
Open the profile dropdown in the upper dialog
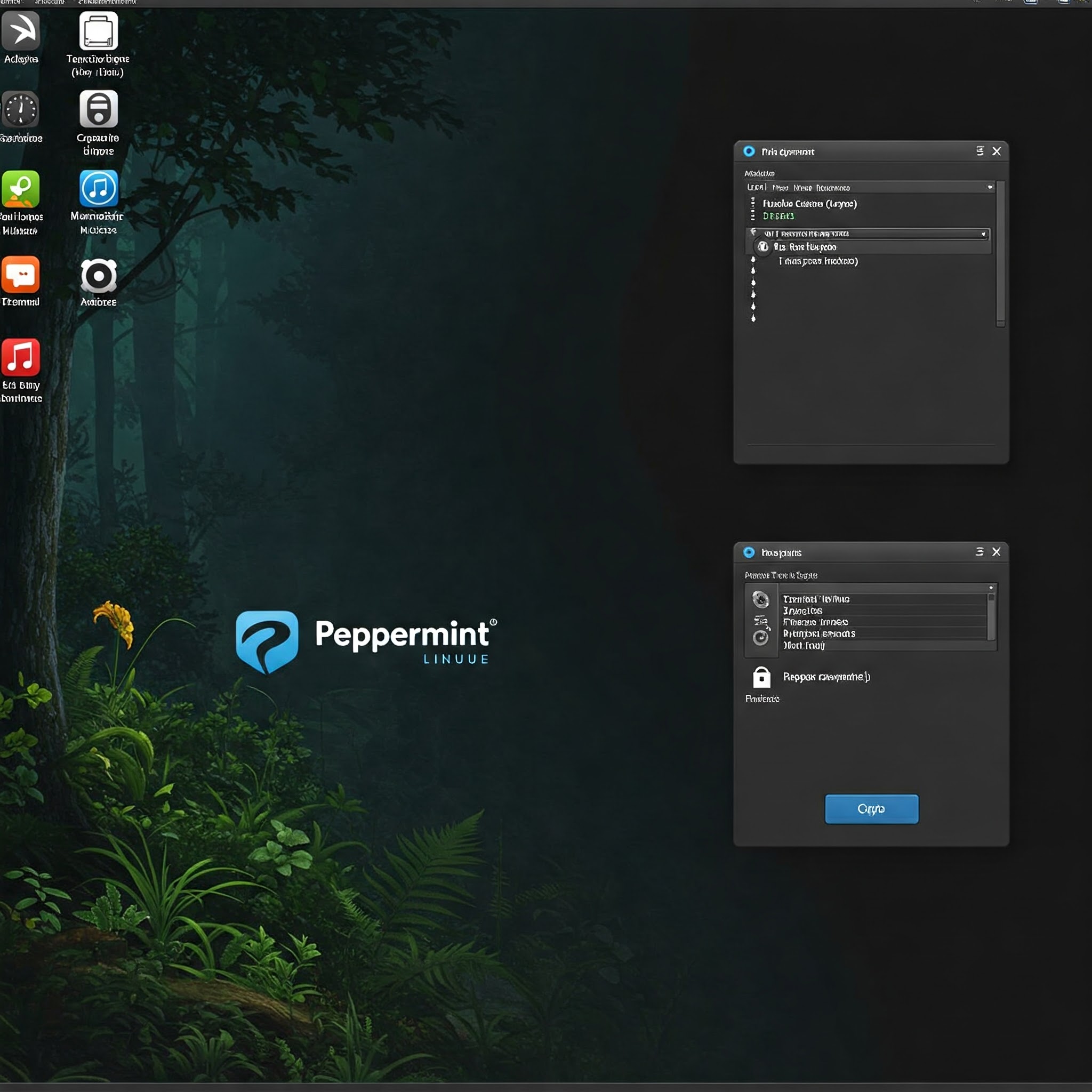coord(989,187)
